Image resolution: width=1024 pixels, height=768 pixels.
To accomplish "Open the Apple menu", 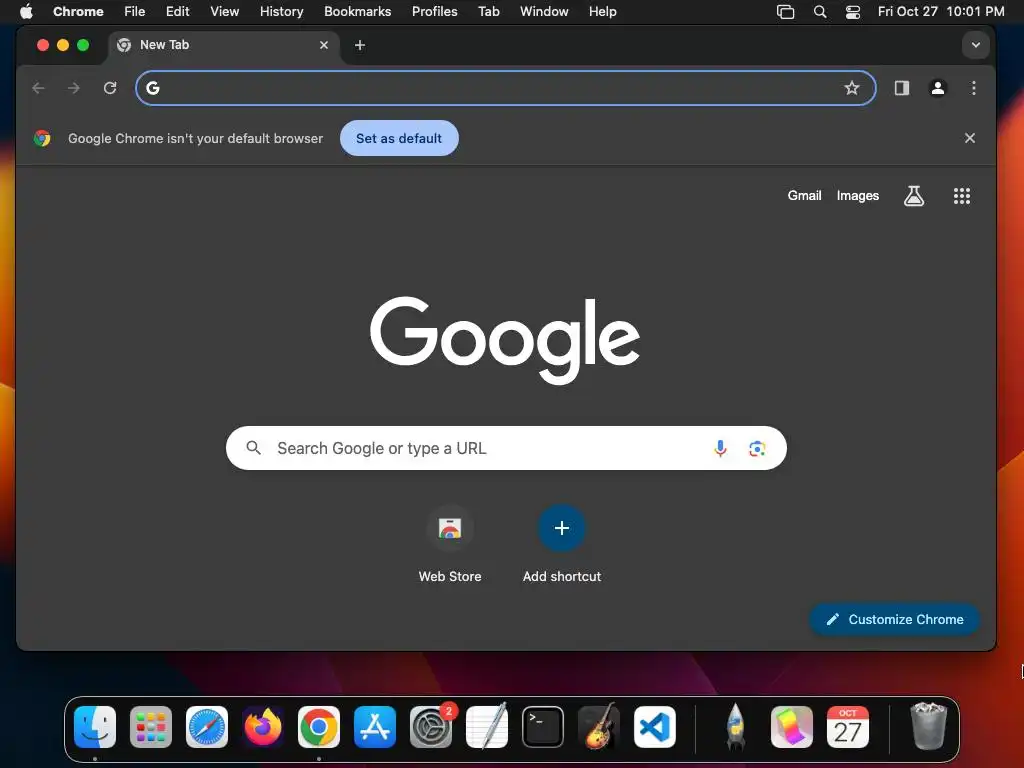I will coord(26,11).
